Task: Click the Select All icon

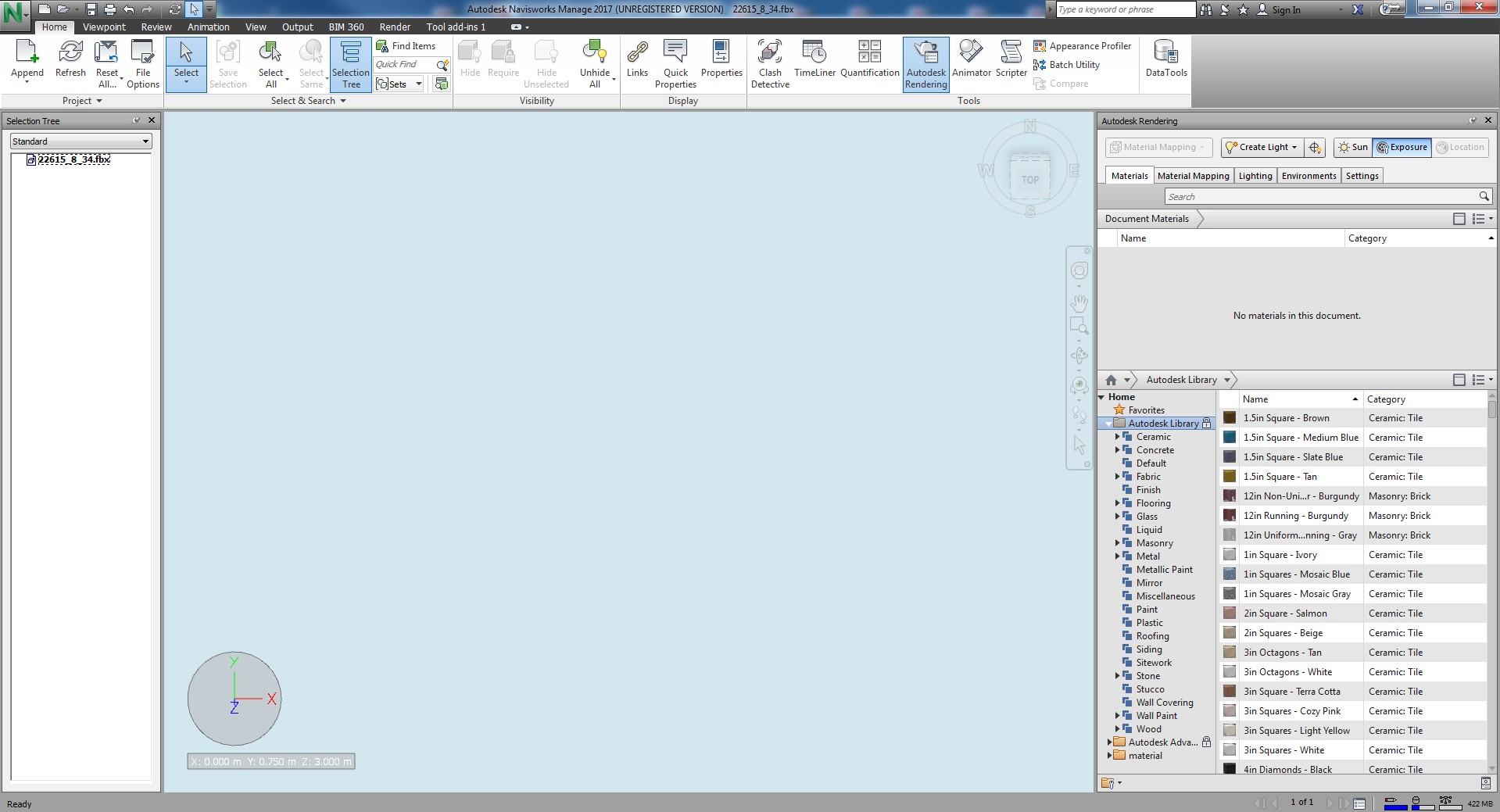Action: (x=270, y=52)
